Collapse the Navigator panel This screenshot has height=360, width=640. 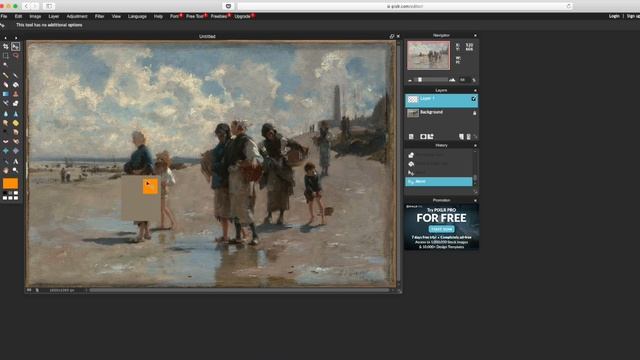[475, 36]
